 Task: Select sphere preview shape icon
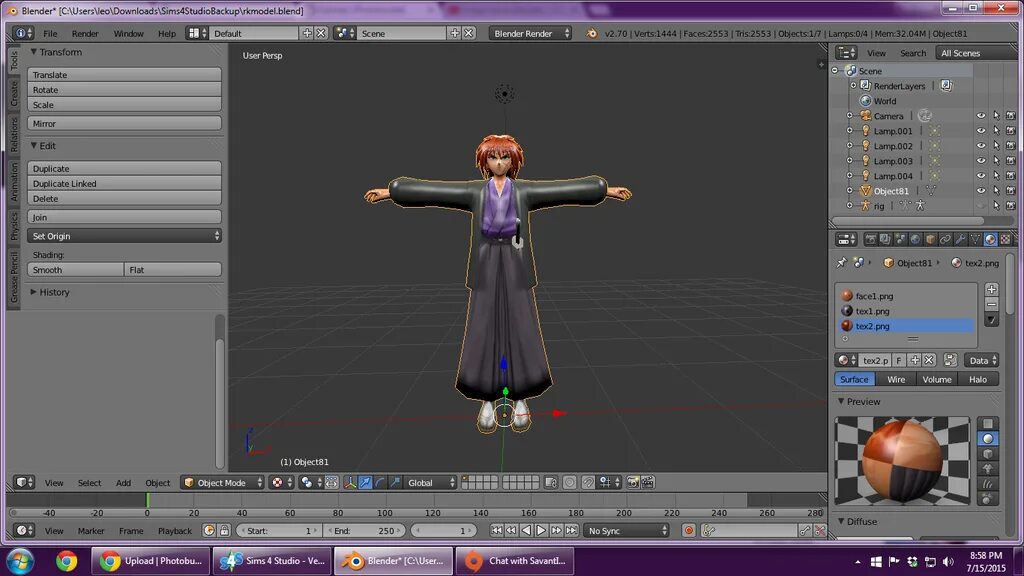click(x=988, y=439)
